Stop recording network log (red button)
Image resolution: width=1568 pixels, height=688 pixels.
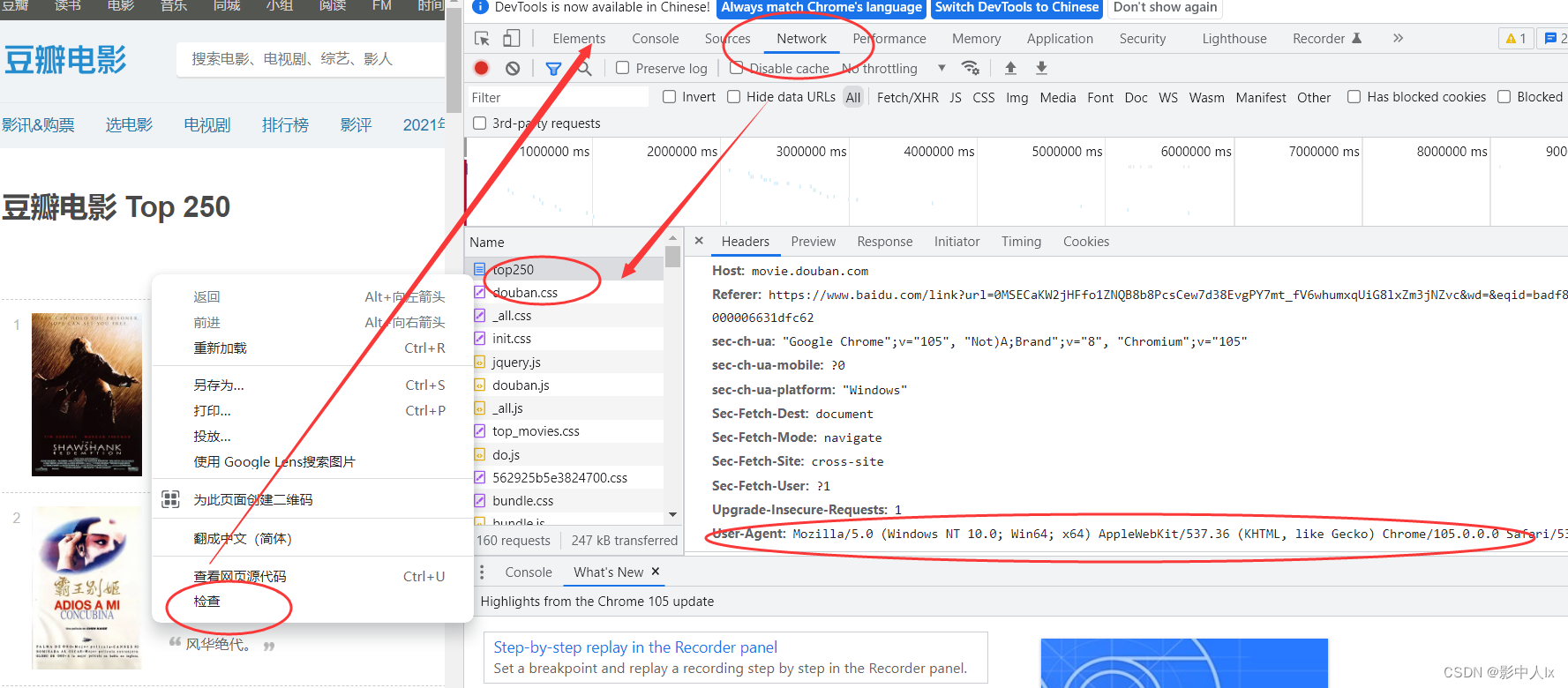481,68
